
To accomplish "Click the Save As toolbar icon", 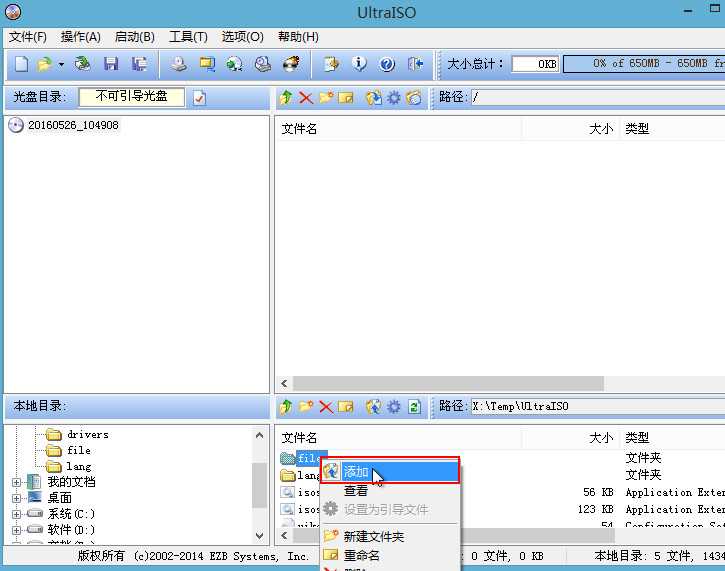I will point(139,64).
